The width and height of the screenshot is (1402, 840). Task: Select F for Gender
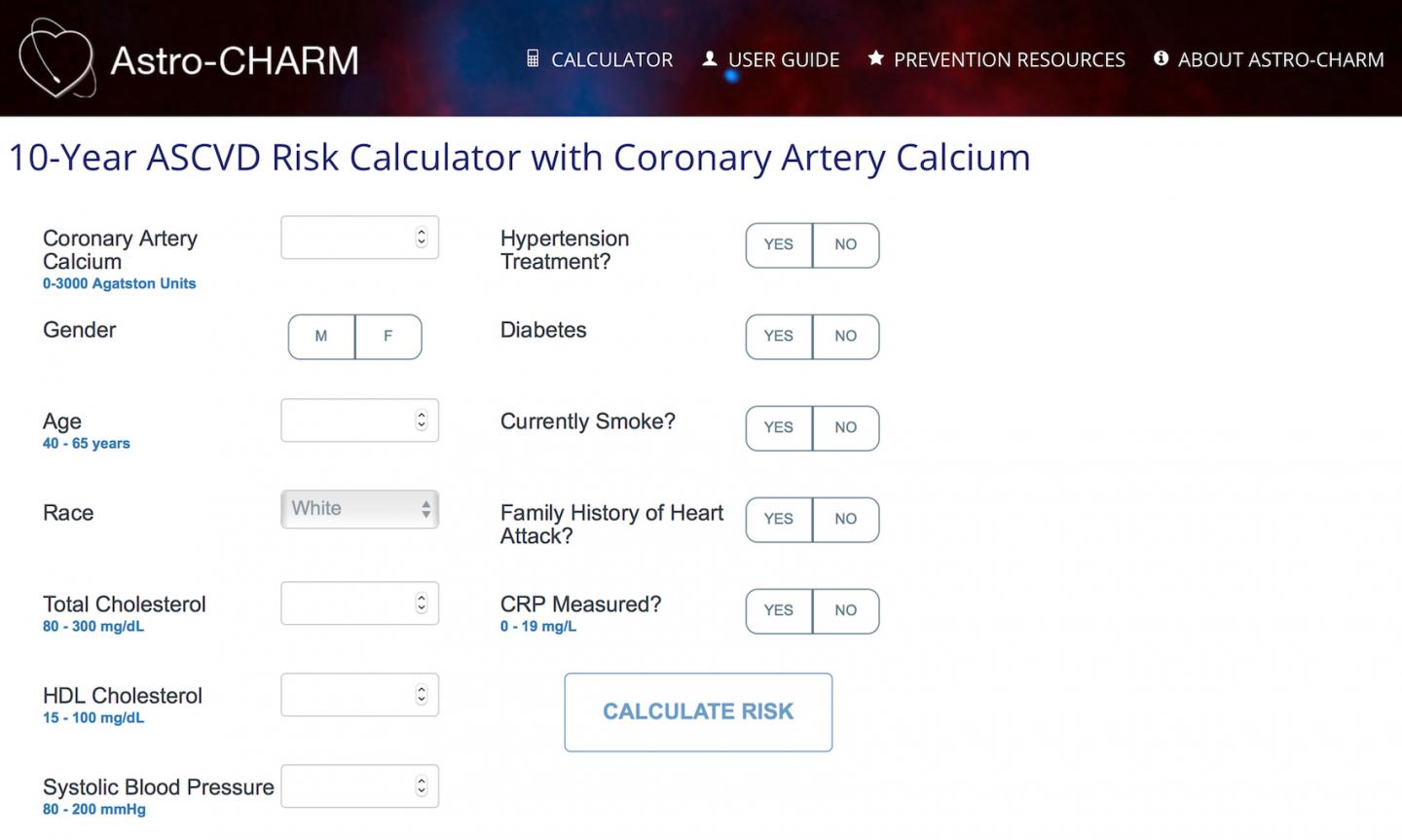[388, 337]
